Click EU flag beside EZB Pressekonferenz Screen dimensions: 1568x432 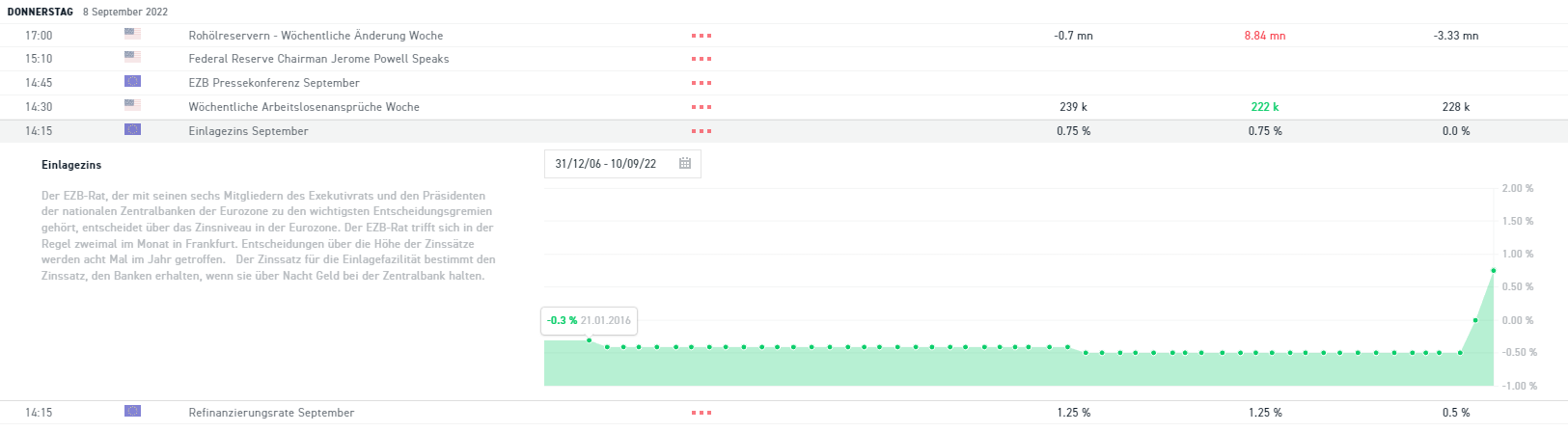pos(132,82)
